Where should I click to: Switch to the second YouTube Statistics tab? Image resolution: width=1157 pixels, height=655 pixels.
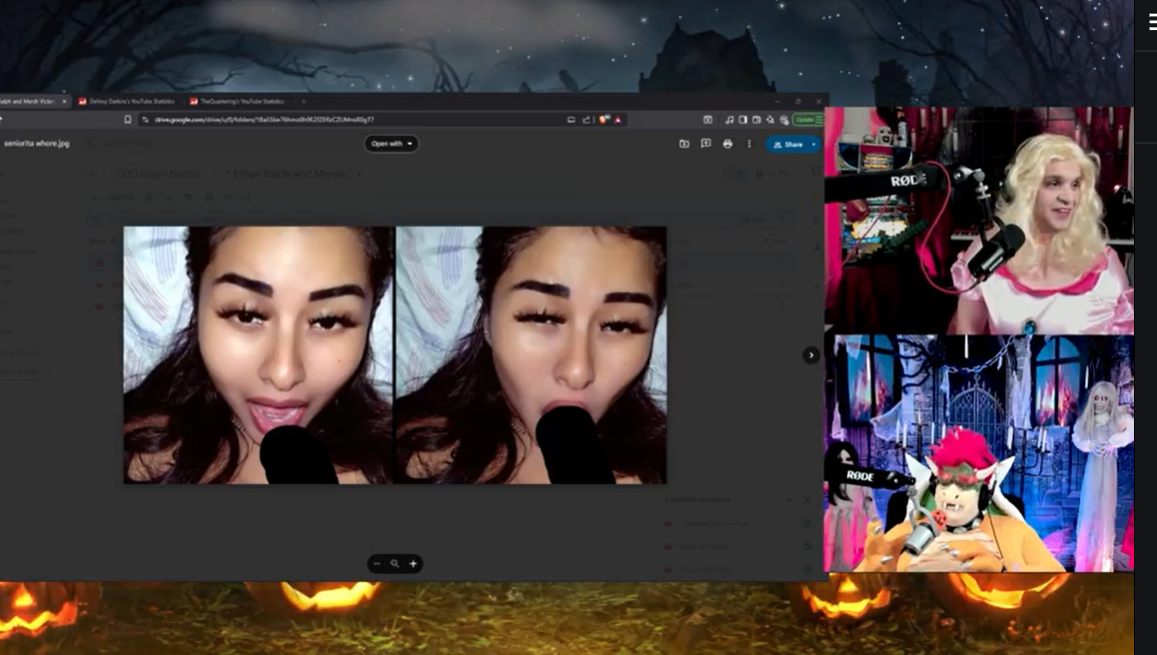point(130,101)
